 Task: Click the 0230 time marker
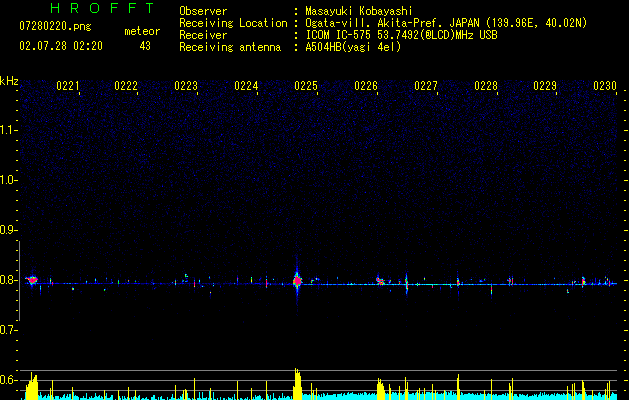[x=605, y=86]
